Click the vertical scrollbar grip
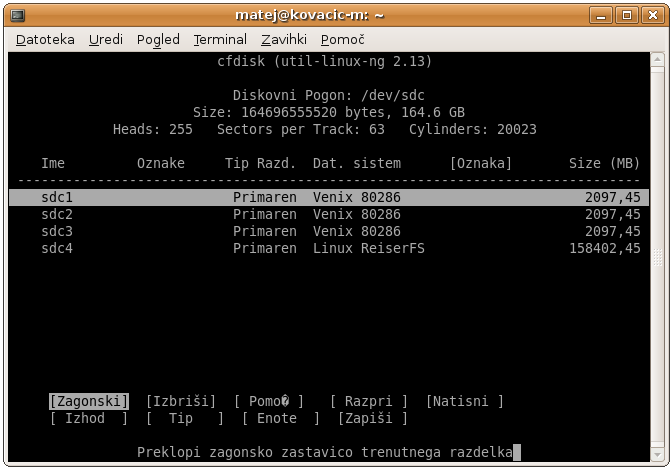Image resolution: width=672 pixels, height=470 pixels. [657, 257]
